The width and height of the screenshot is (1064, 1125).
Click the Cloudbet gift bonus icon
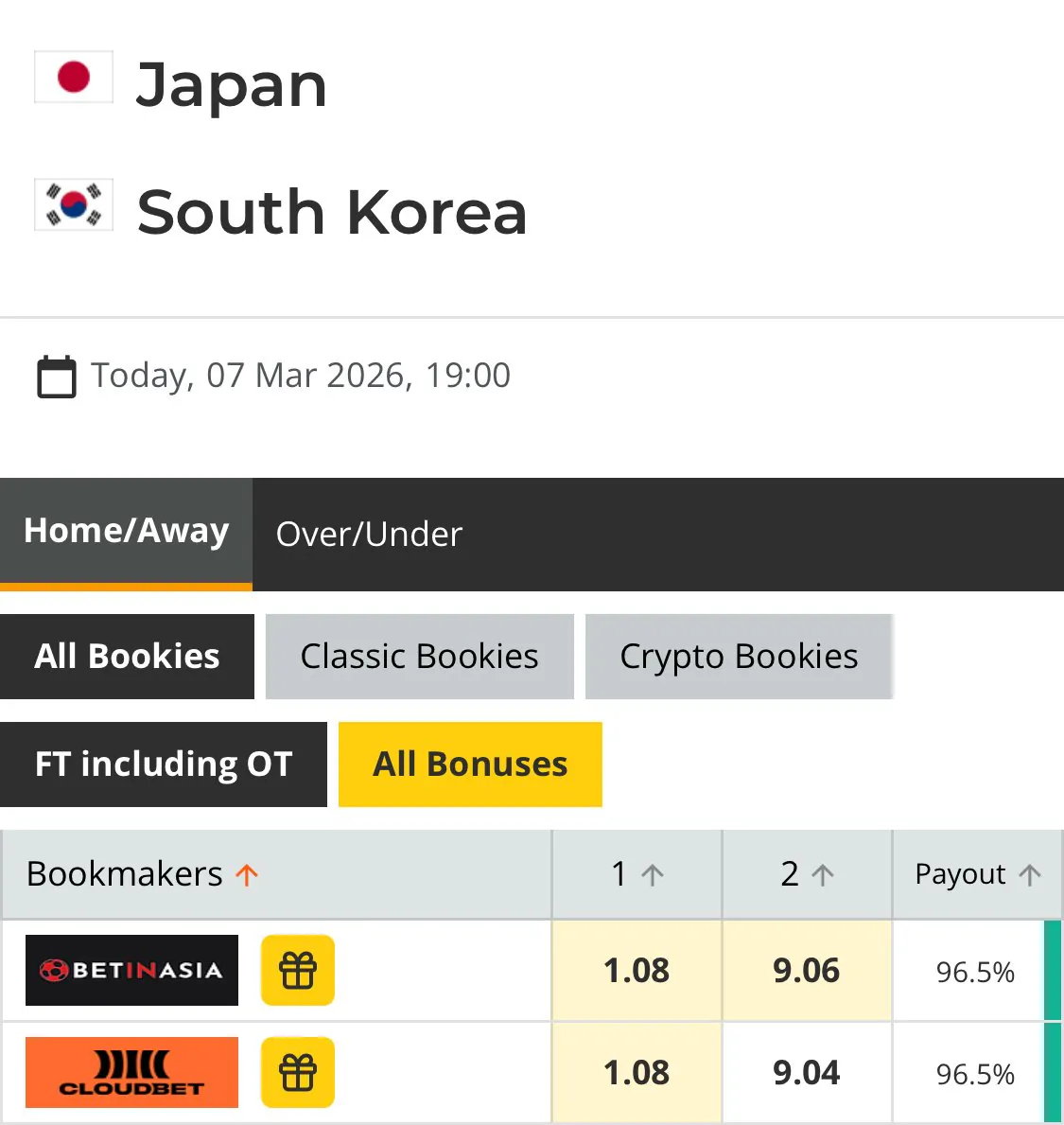pyautogui.click(x=298, y=1072)
